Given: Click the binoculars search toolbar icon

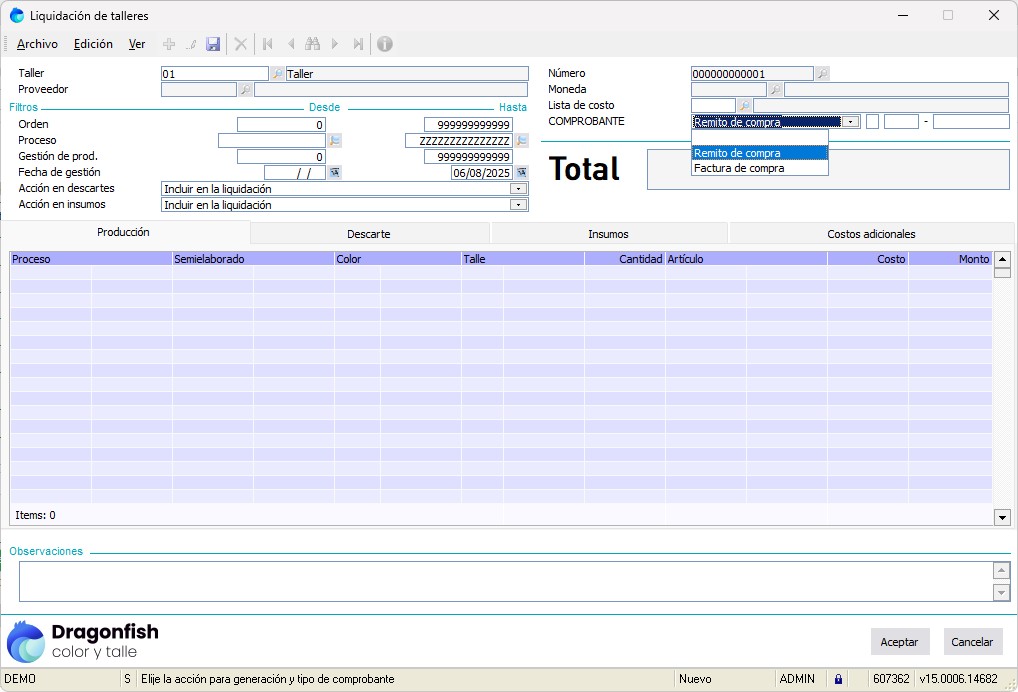Looking at the screenshot, I should pos(312,44).
